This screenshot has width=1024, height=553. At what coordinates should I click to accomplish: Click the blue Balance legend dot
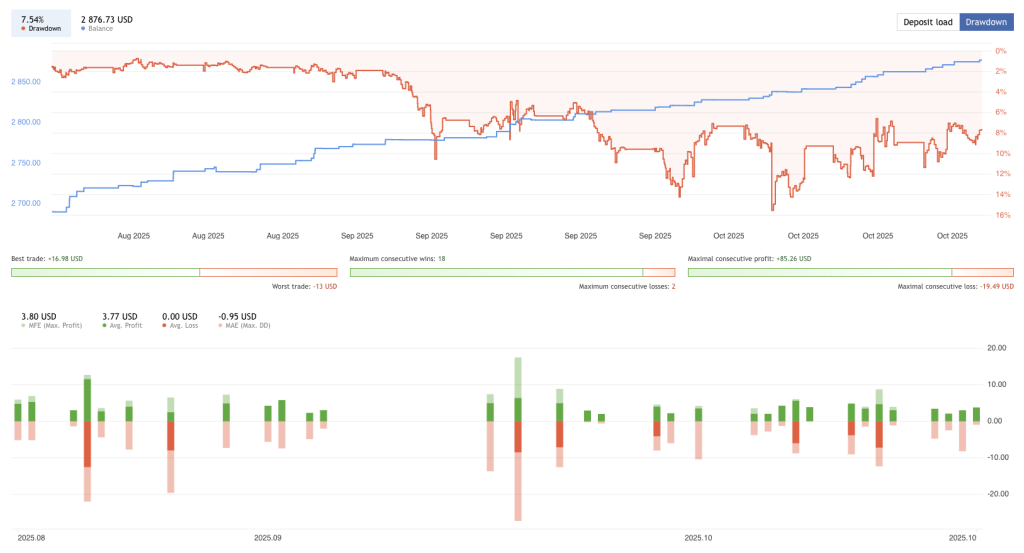pos(83,29)
